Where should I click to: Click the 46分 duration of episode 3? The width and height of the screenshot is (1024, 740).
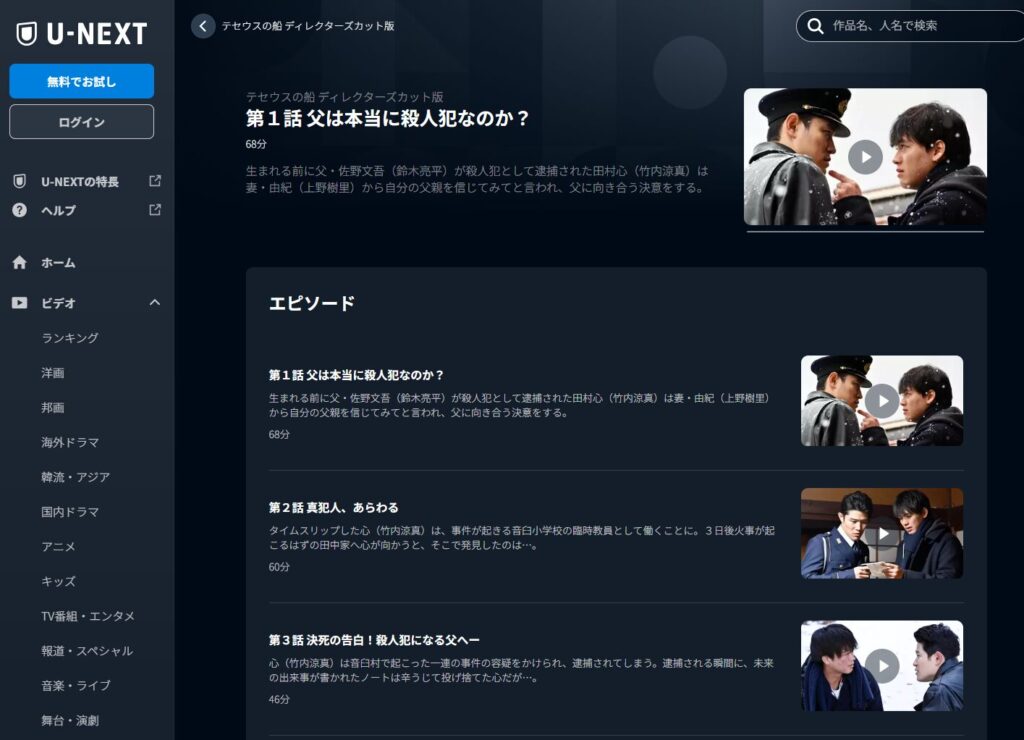tap(279, 700)
